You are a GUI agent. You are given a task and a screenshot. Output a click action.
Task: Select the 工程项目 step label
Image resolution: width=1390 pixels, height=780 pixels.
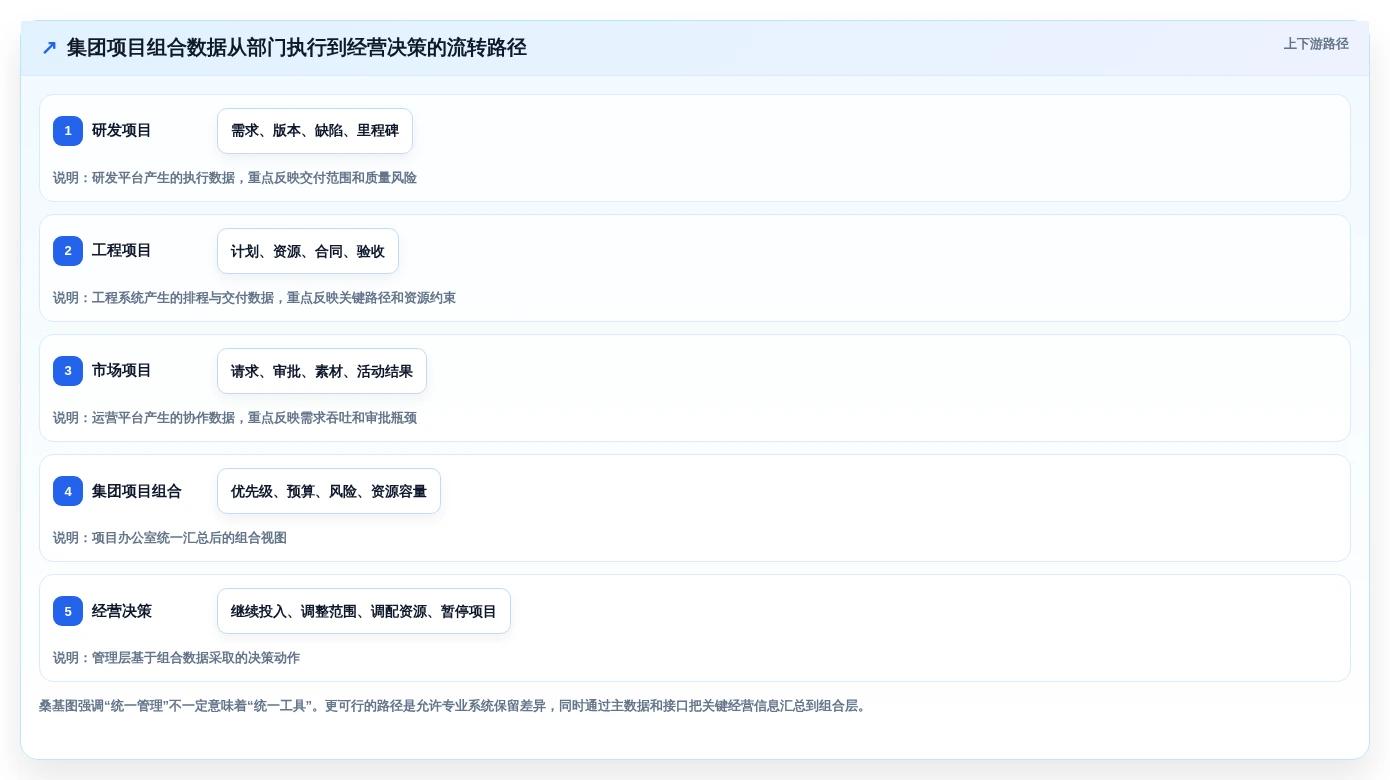click(x=122, y=251)
